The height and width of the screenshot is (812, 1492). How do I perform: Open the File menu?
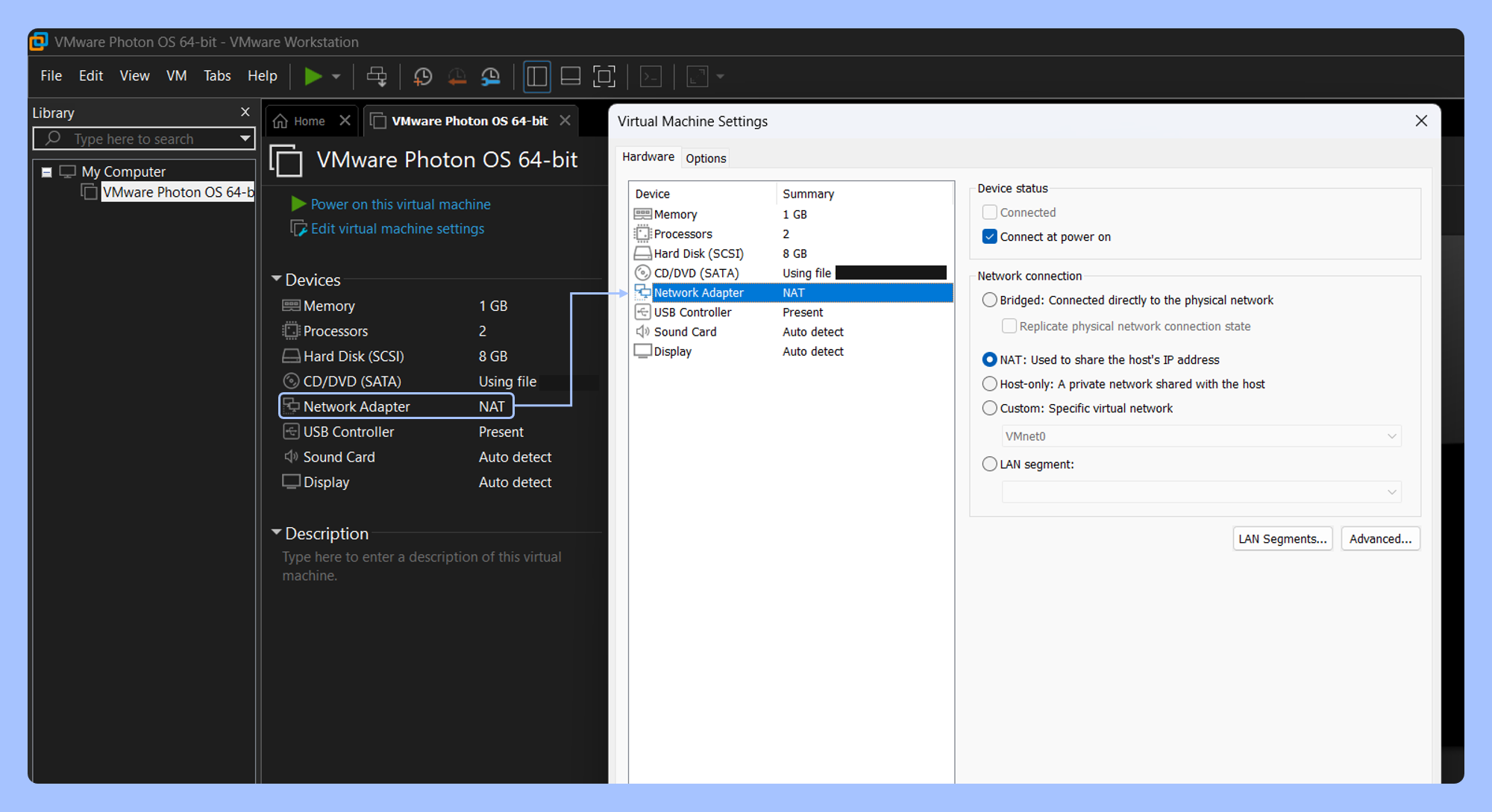point(51,76)
